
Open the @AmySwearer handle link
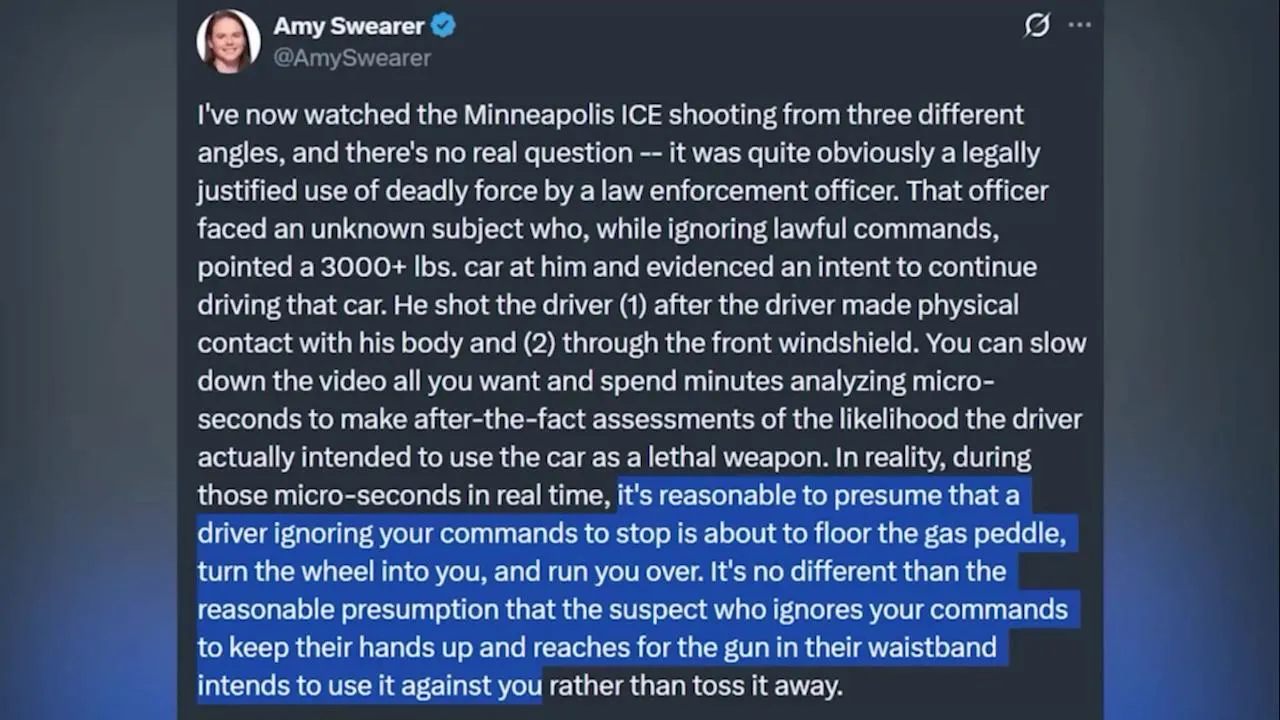pyautogui.click(x=352, y=58)
